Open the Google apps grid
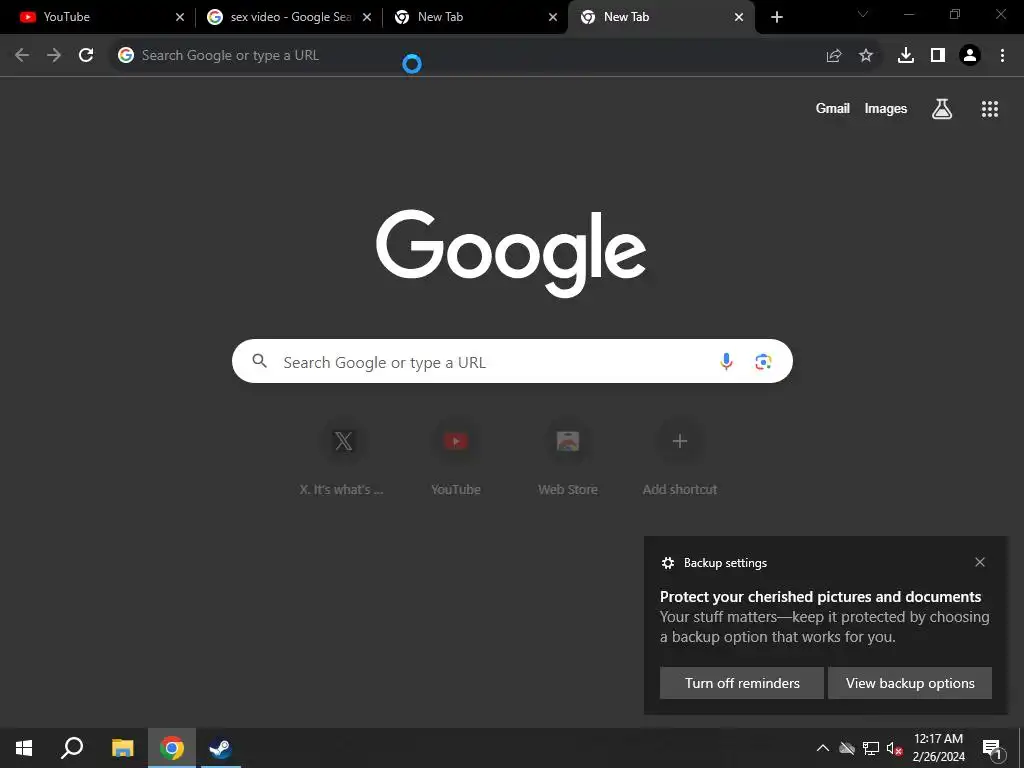 [x=990, y=109]
